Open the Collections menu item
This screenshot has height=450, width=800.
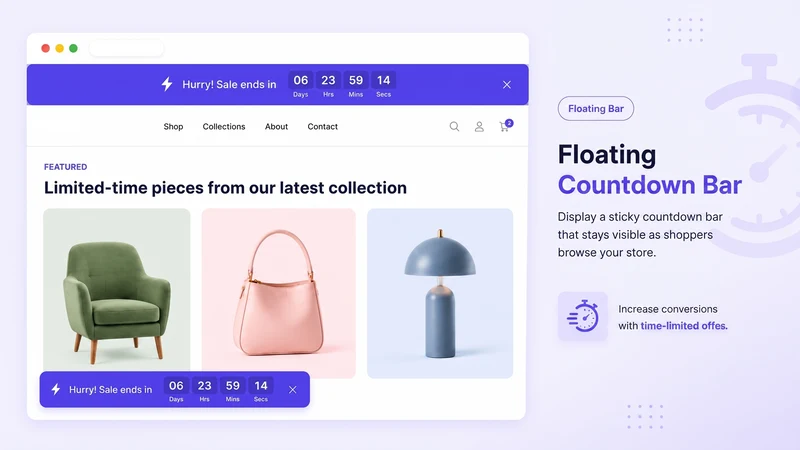(x=224, y=127)
